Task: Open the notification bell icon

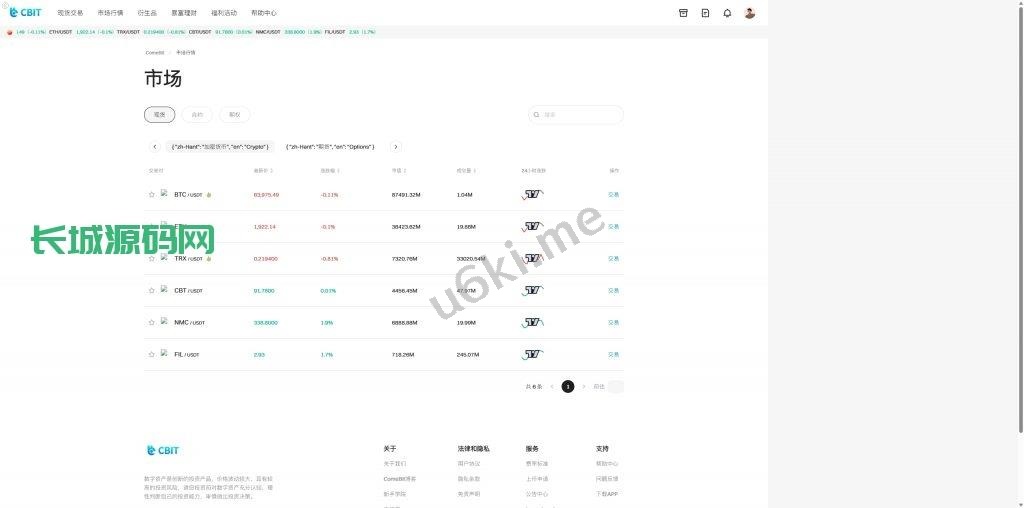Action: [x=727, y=13]
